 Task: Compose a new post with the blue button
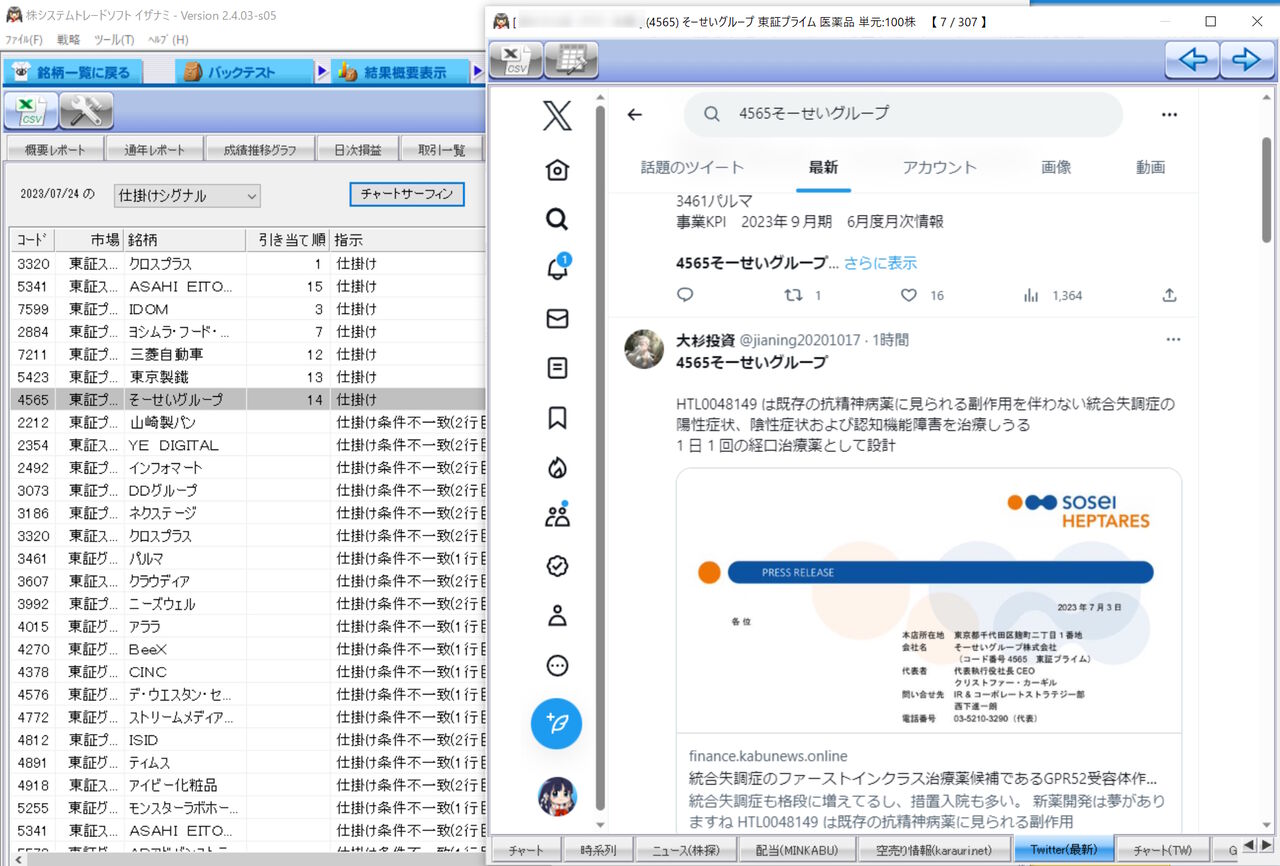[557, 723]
